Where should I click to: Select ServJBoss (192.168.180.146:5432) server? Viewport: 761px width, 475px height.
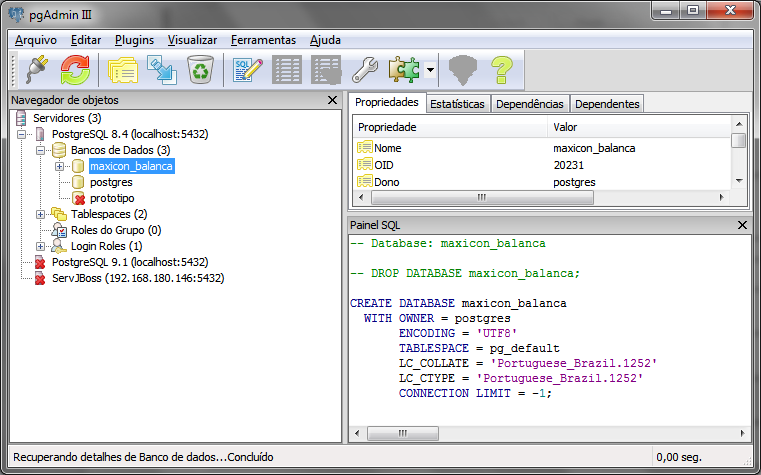(138, 278)
